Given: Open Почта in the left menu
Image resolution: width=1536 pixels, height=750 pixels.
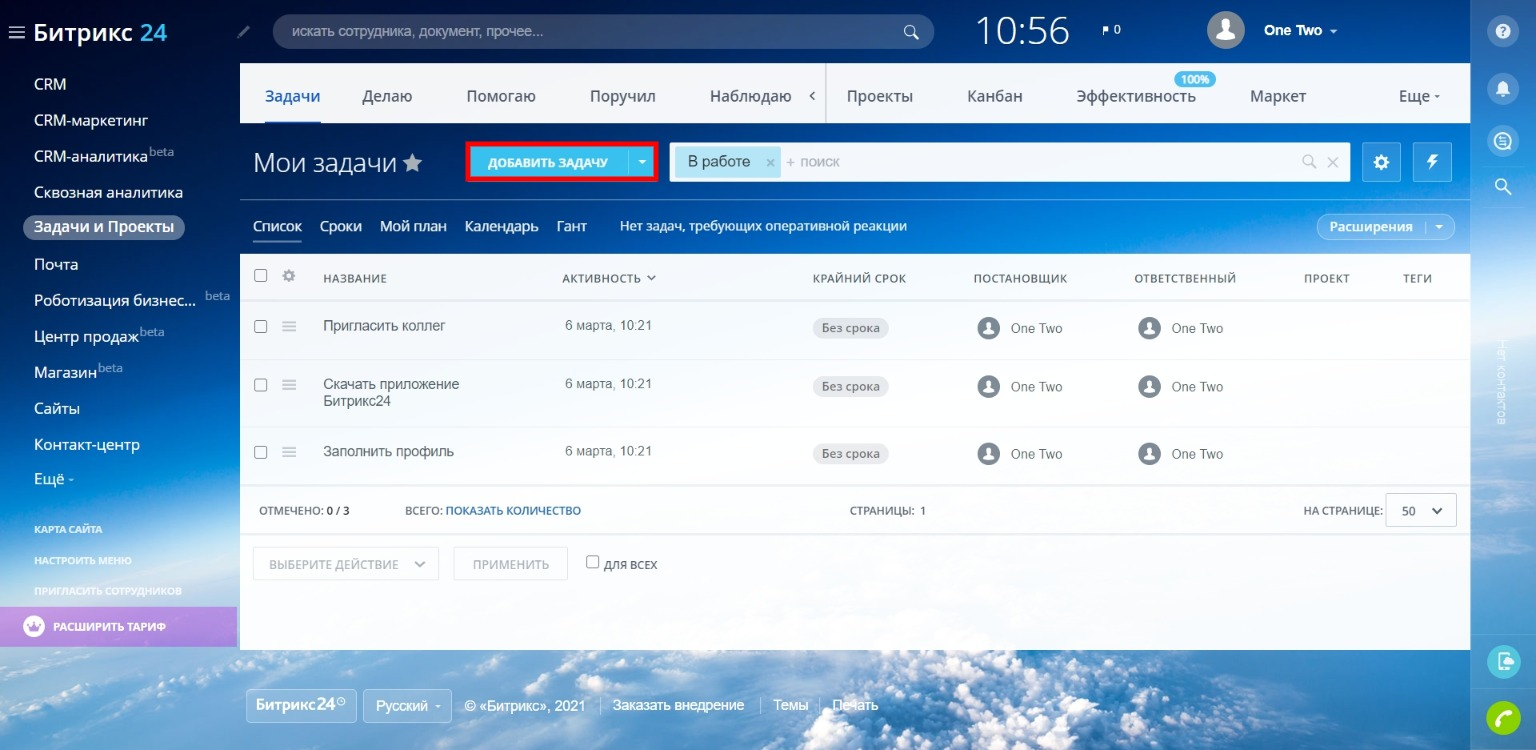Looking at the screenshot, I should (x=56, y=264).
